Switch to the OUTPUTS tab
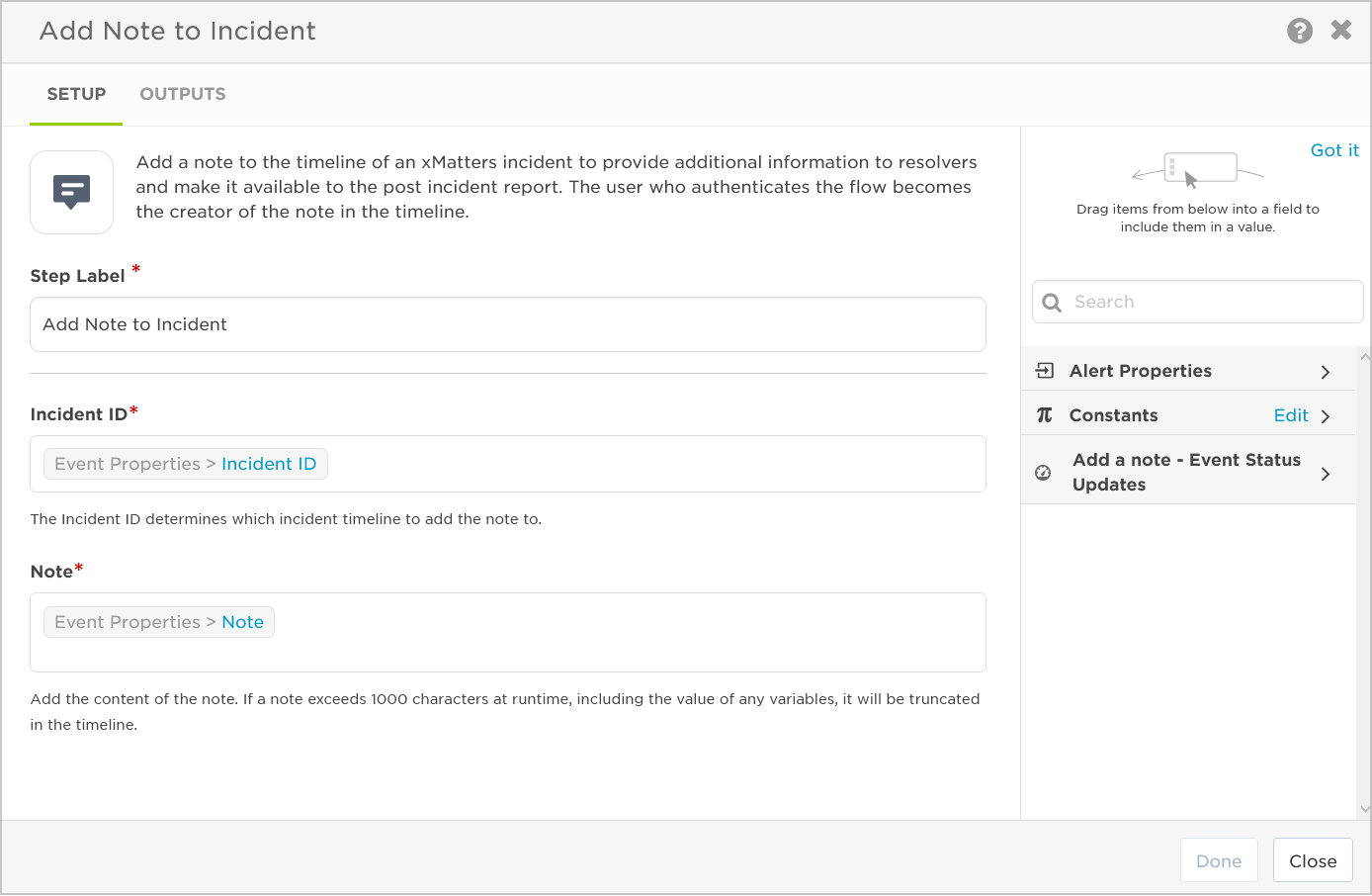The height and width of the screenshot is (896, 1372). [x=183, y=94]
